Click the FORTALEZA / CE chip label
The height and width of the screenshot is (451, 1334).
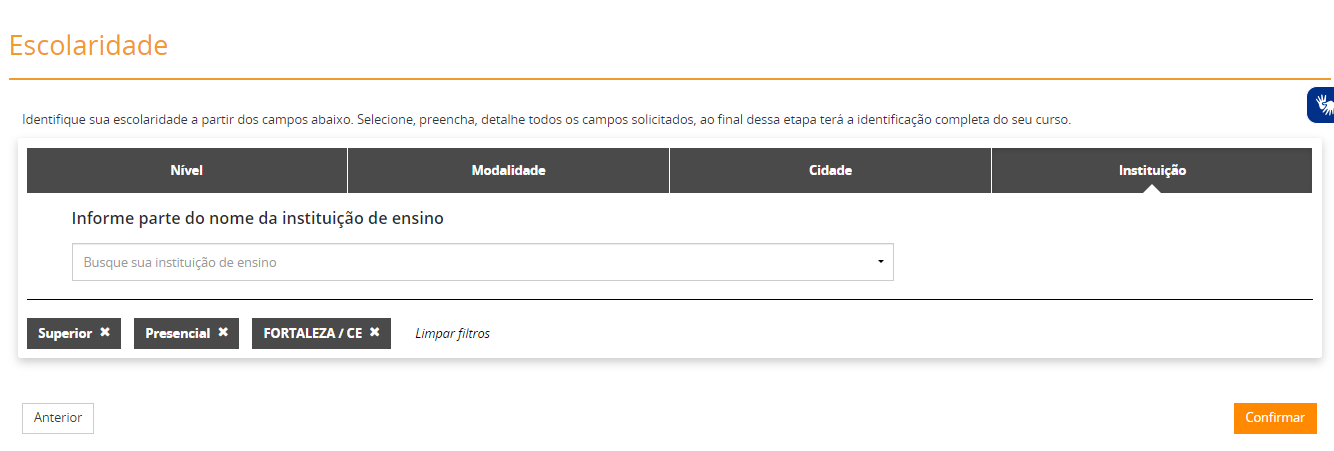click(x=313, y=334)
